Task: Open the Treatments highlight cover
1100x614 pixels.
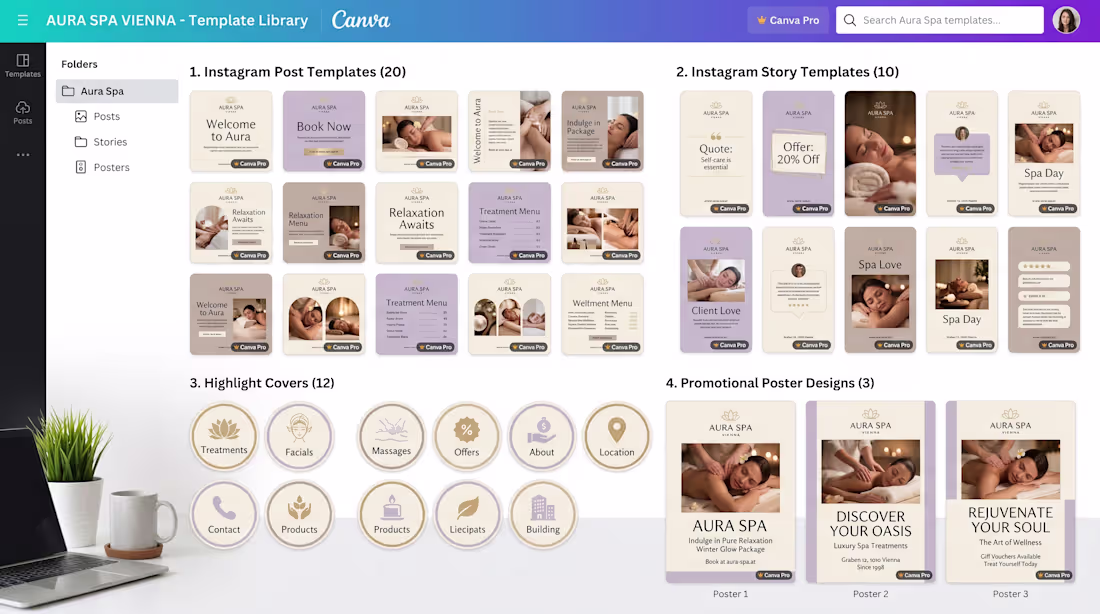Action: pos(224,436)
